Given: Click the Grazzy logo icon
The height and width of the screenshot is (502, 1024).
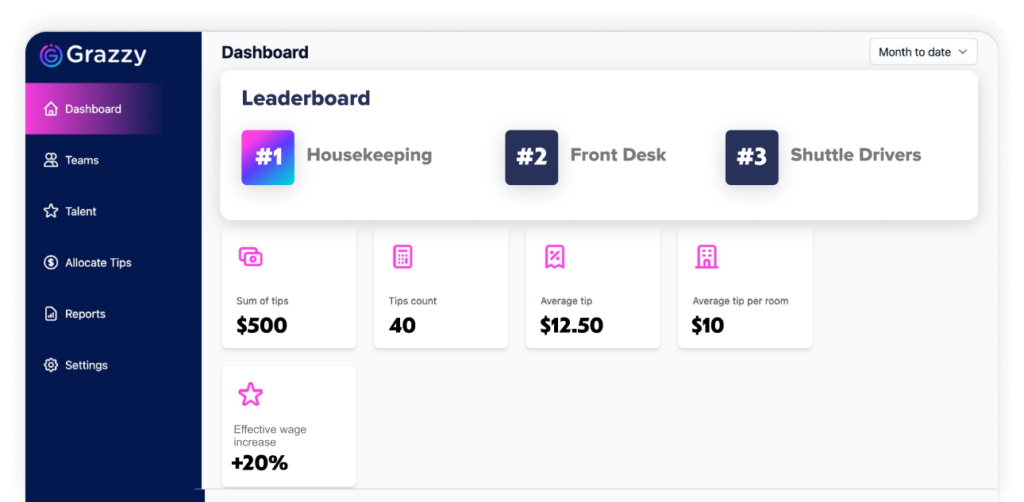Looking at the screenshot, I should click(51, 56).
